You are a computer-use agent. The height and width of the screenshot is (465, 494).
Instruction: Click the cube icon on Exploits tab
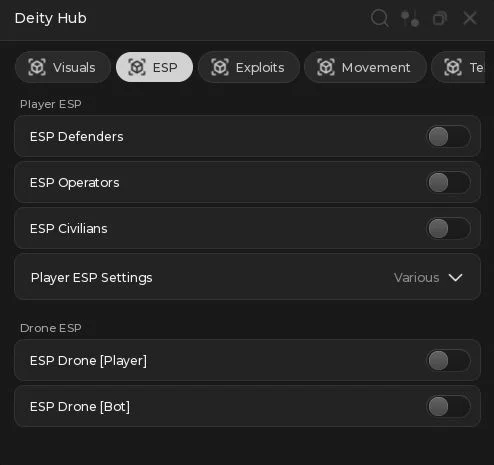tap(220, 67)
